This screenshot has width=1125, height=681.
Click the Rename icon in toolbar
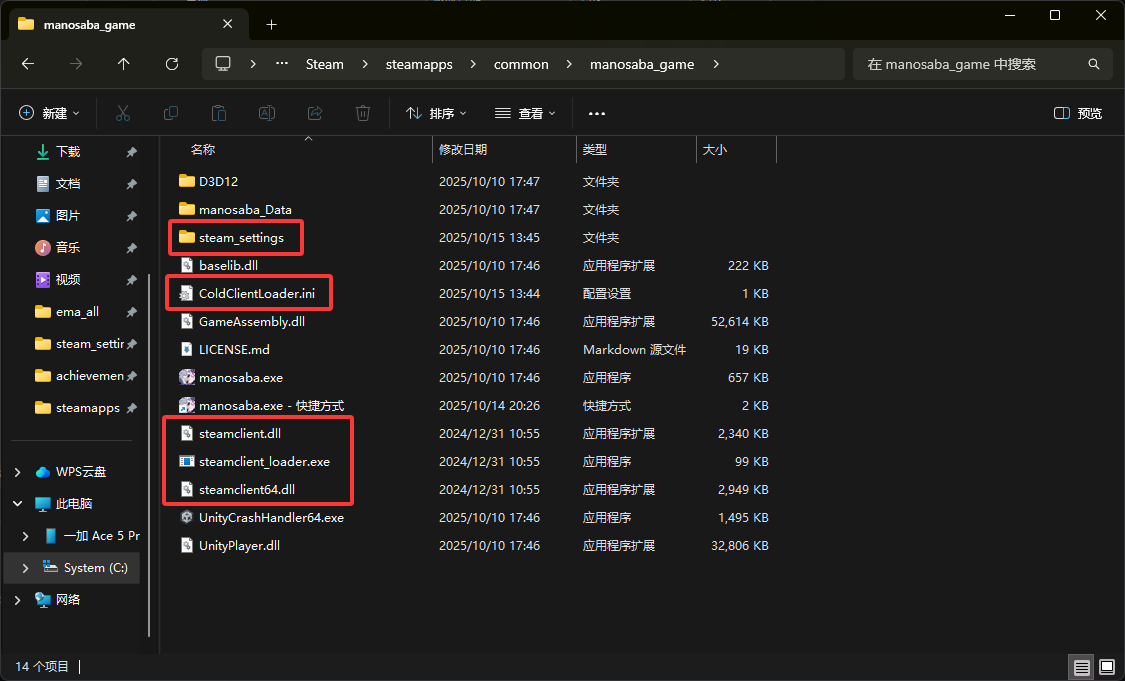[267, 113]
